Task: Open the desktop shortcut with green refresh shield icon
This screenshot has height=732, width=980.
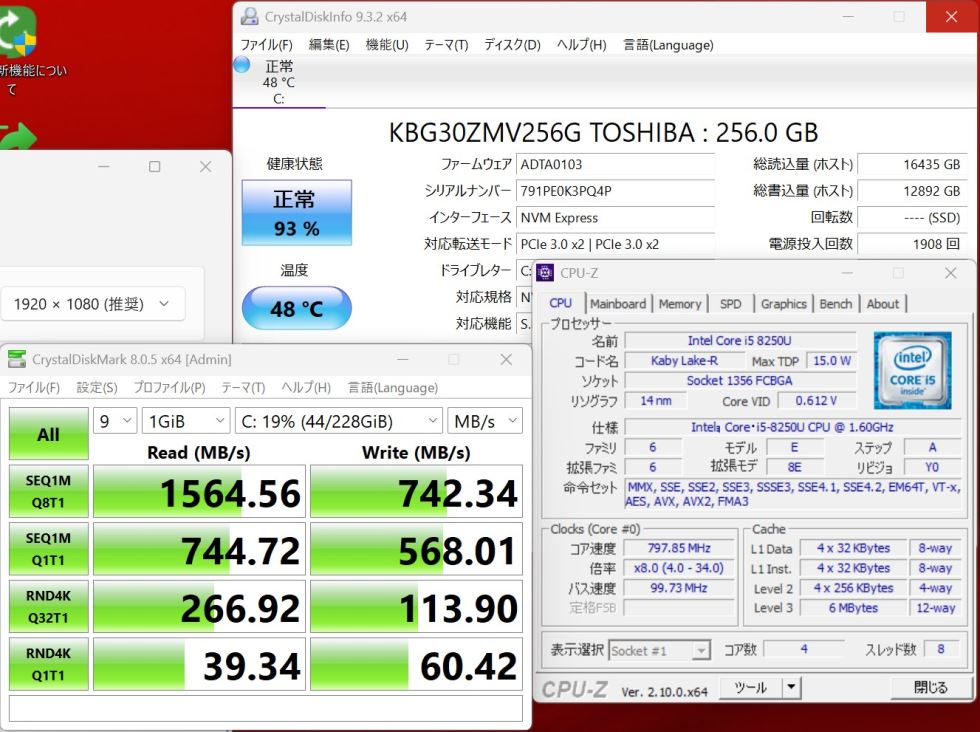Action: (18, 33)
